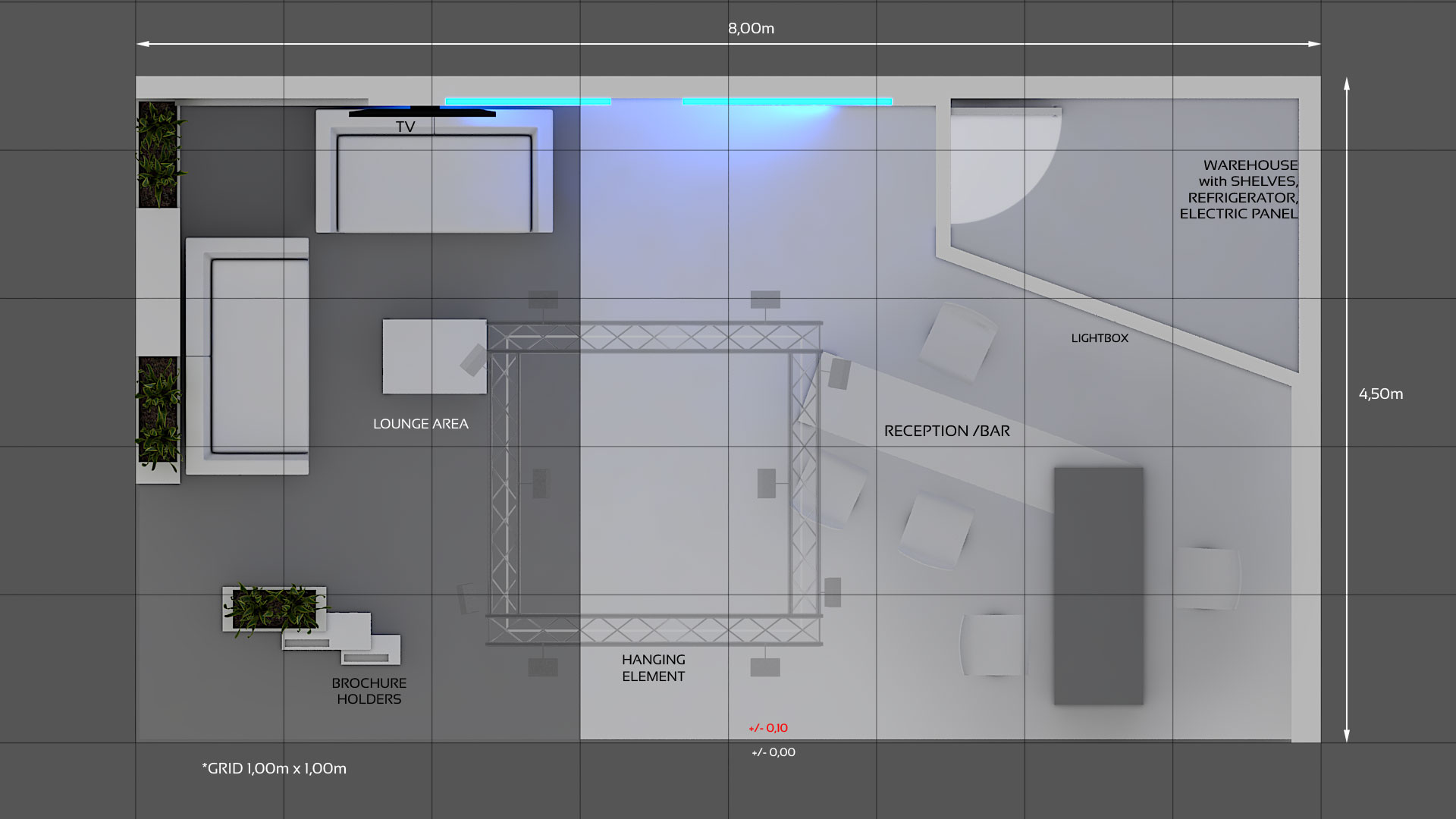Click the dark rectangular bar table
Screen dimensions: 1456x819
(x=1098, y=585)
